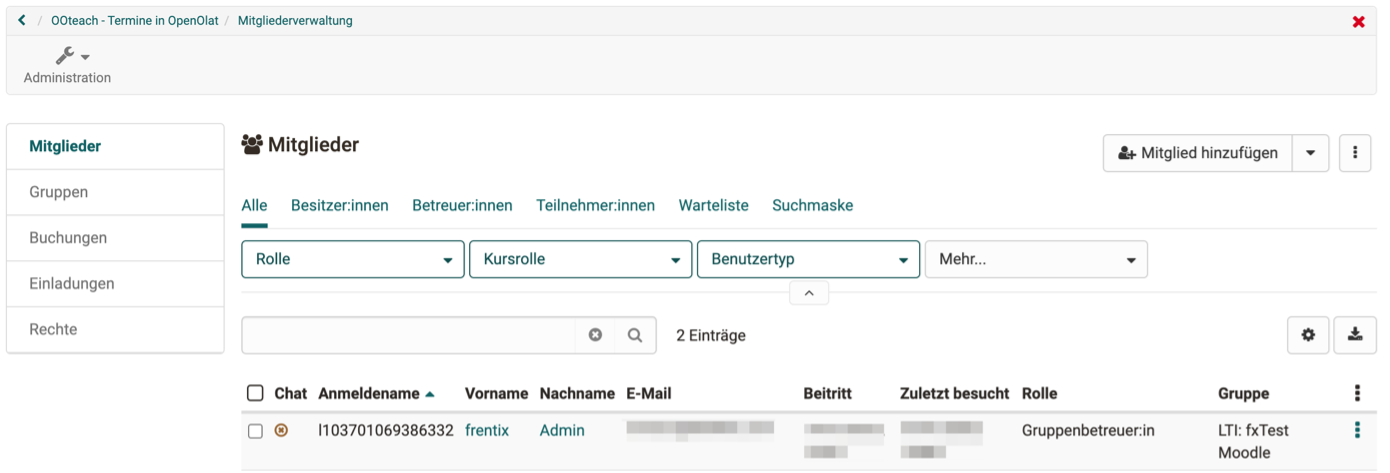Switch to the Besitzer:innen tab
This screenshot has height=473, width=1390.
[x=339, y=205]
